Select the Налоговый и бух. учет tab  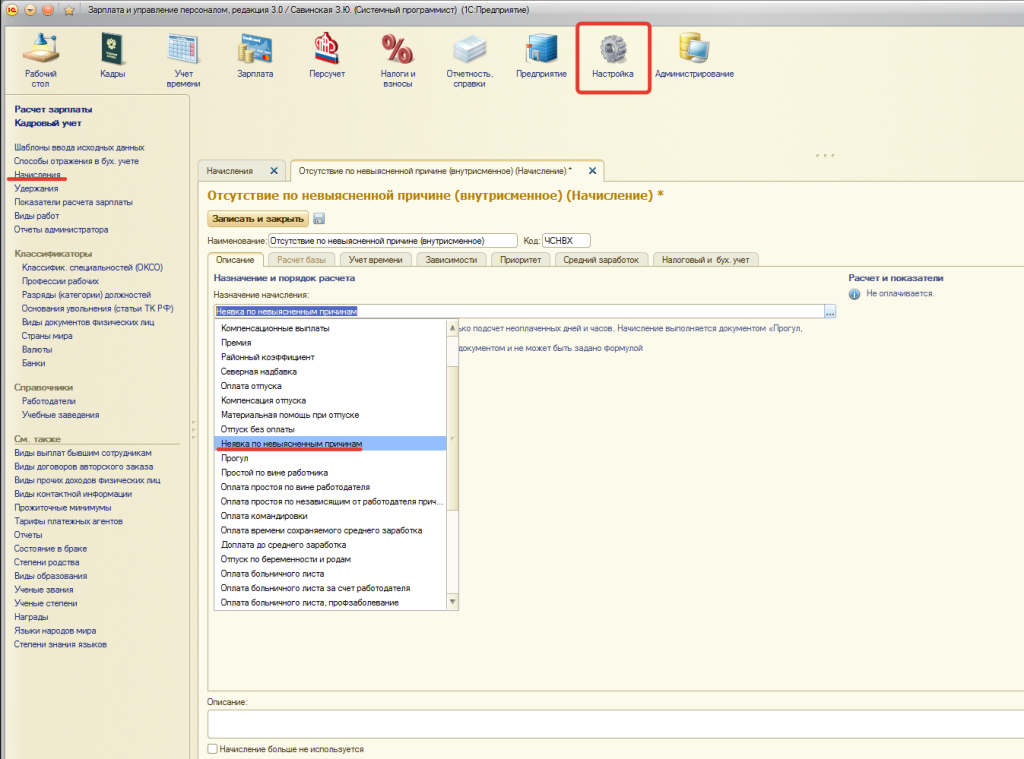pyautogui.click(x=705, y=259)
